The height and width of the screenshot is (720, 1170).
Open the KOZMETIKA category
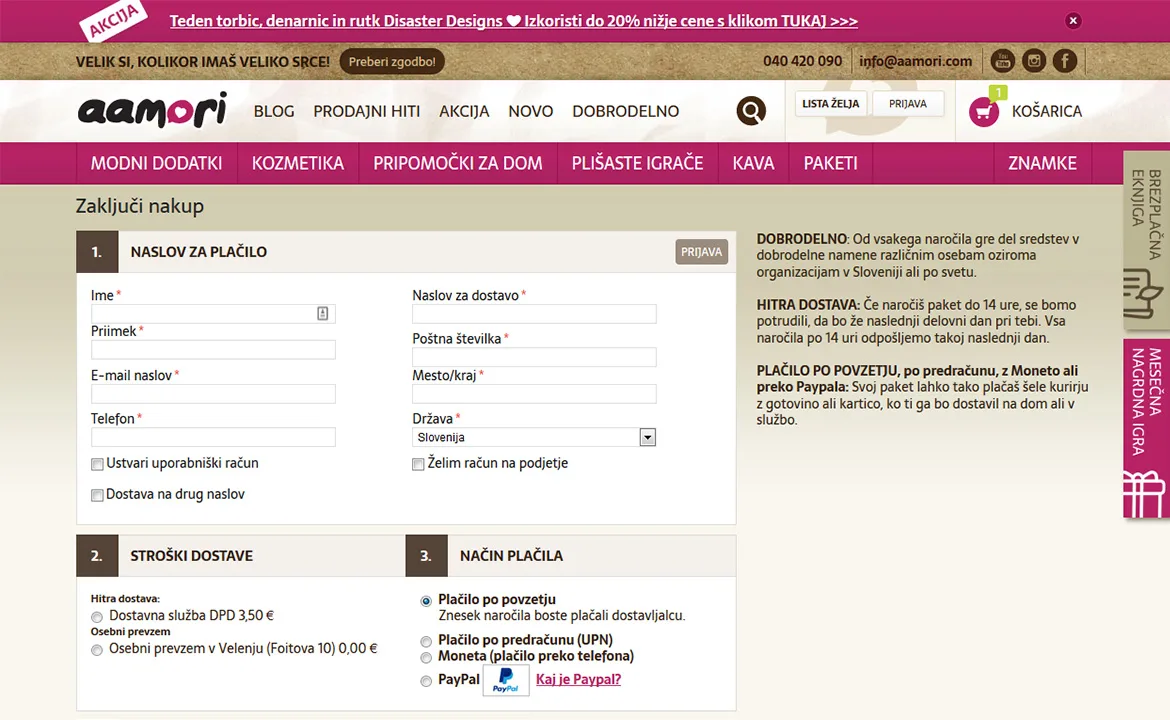tap(298, 163)
